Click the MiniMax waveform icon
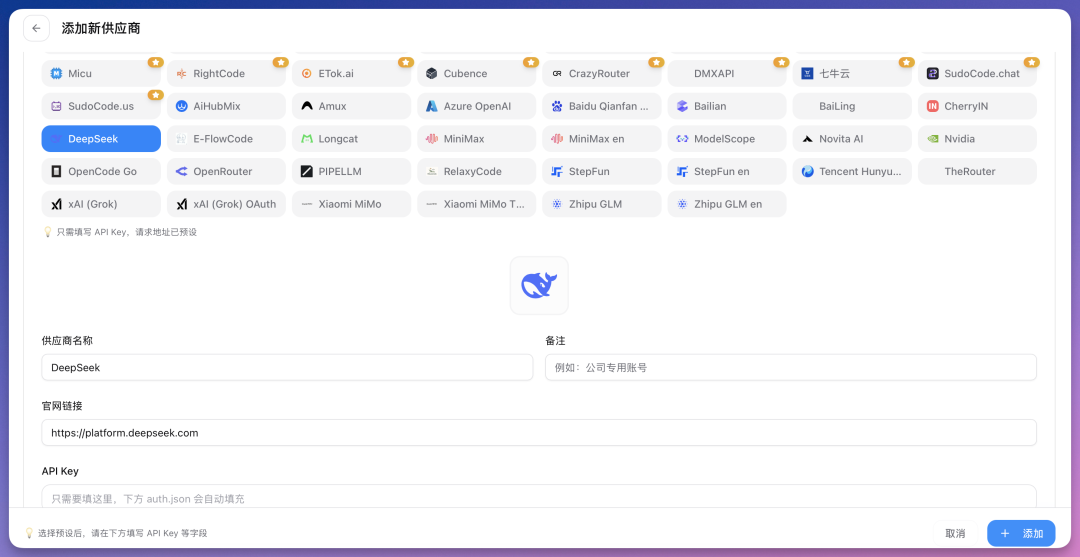The image size is (1080, 557). [x=432, y=138]
